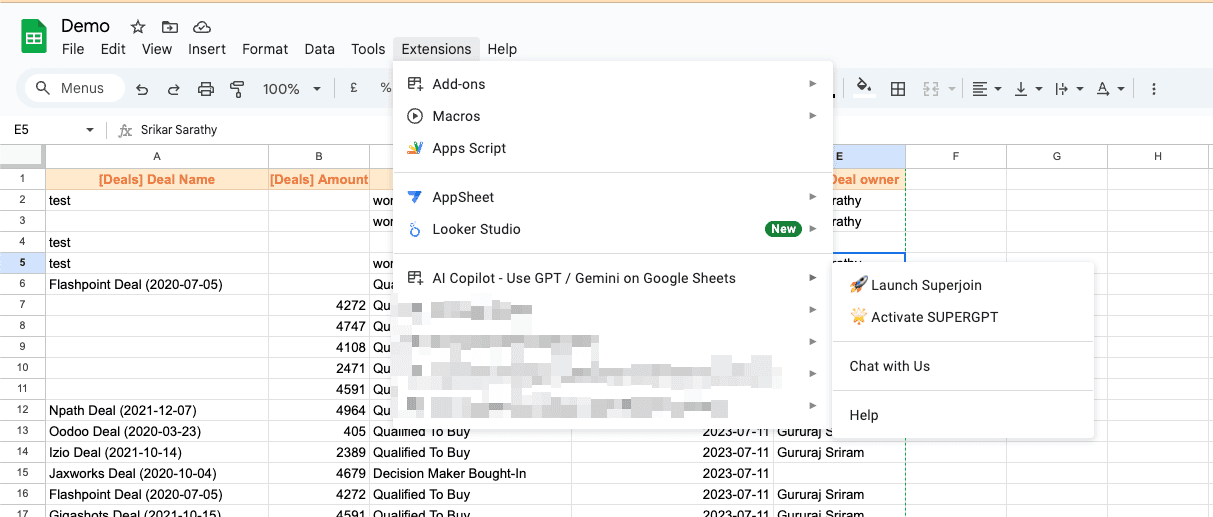Click the AppSheet logo icon
This screenshot has width=1213, height=517.
pos(415,197)
